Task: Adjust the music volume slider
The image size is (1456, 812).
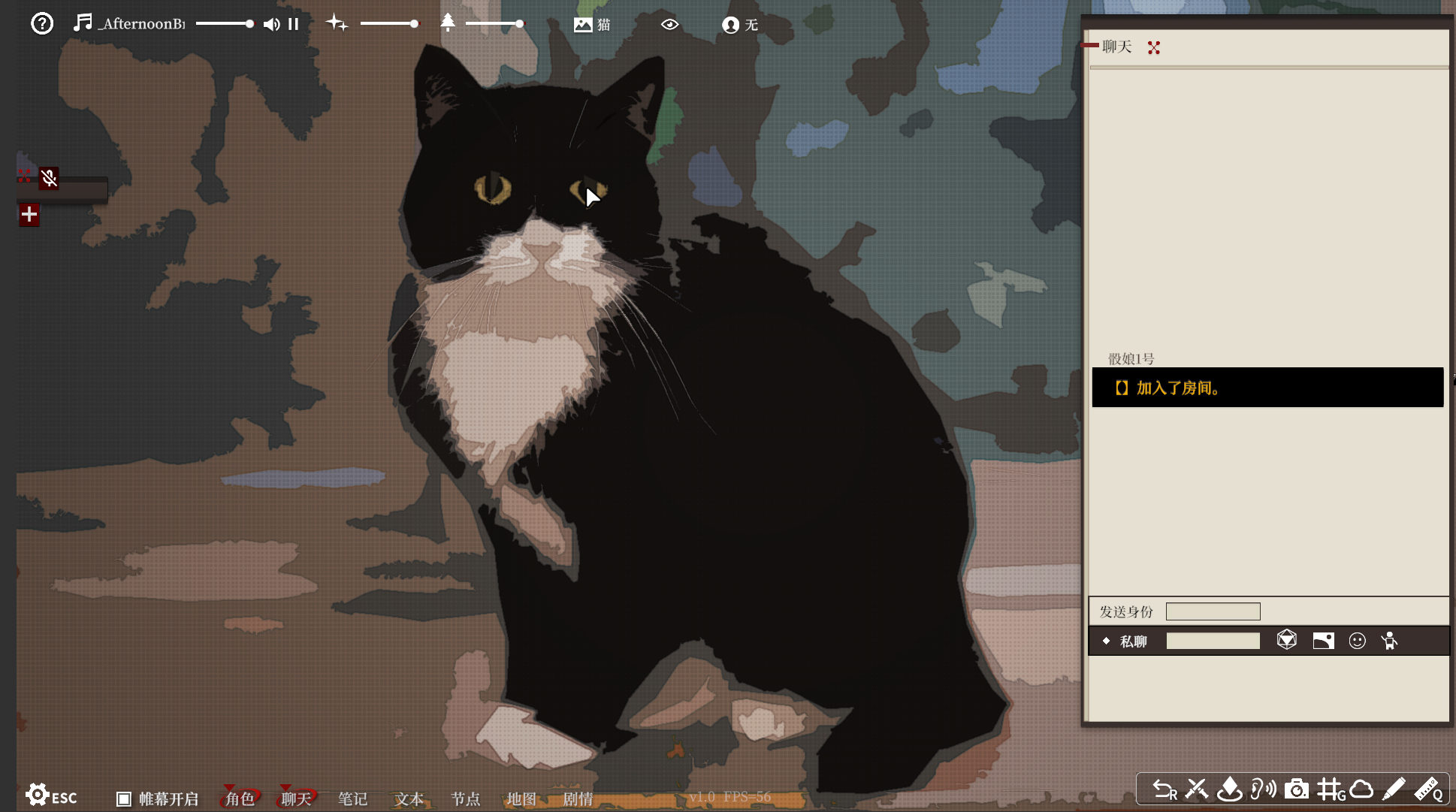Action: [224, 24]
